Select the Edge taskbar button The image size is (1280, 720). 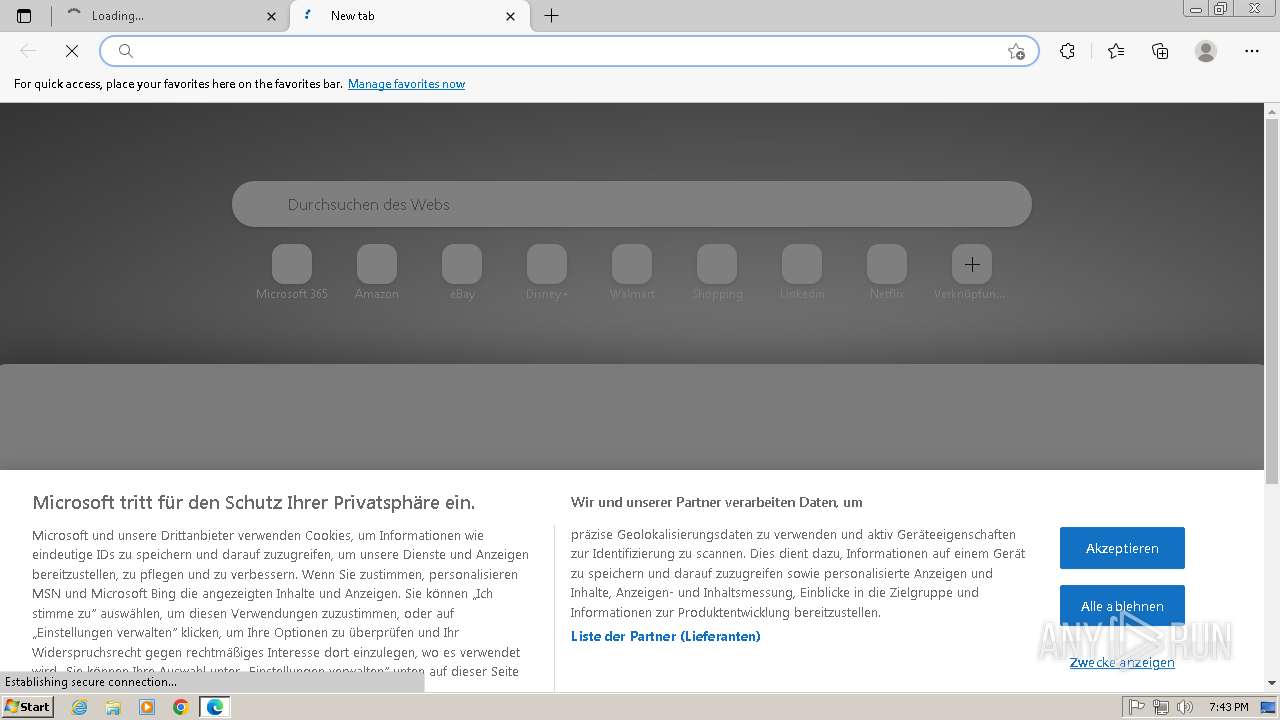(x=215, y=707)
